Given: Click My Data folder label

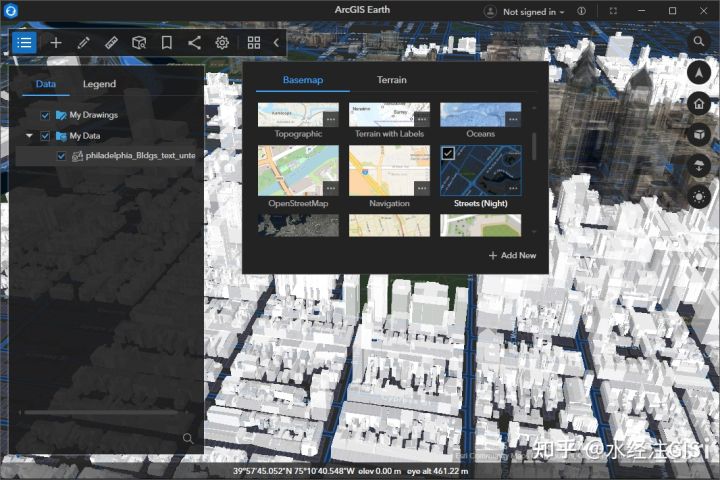Looking at the screenshot, I should tap(85, 136).
